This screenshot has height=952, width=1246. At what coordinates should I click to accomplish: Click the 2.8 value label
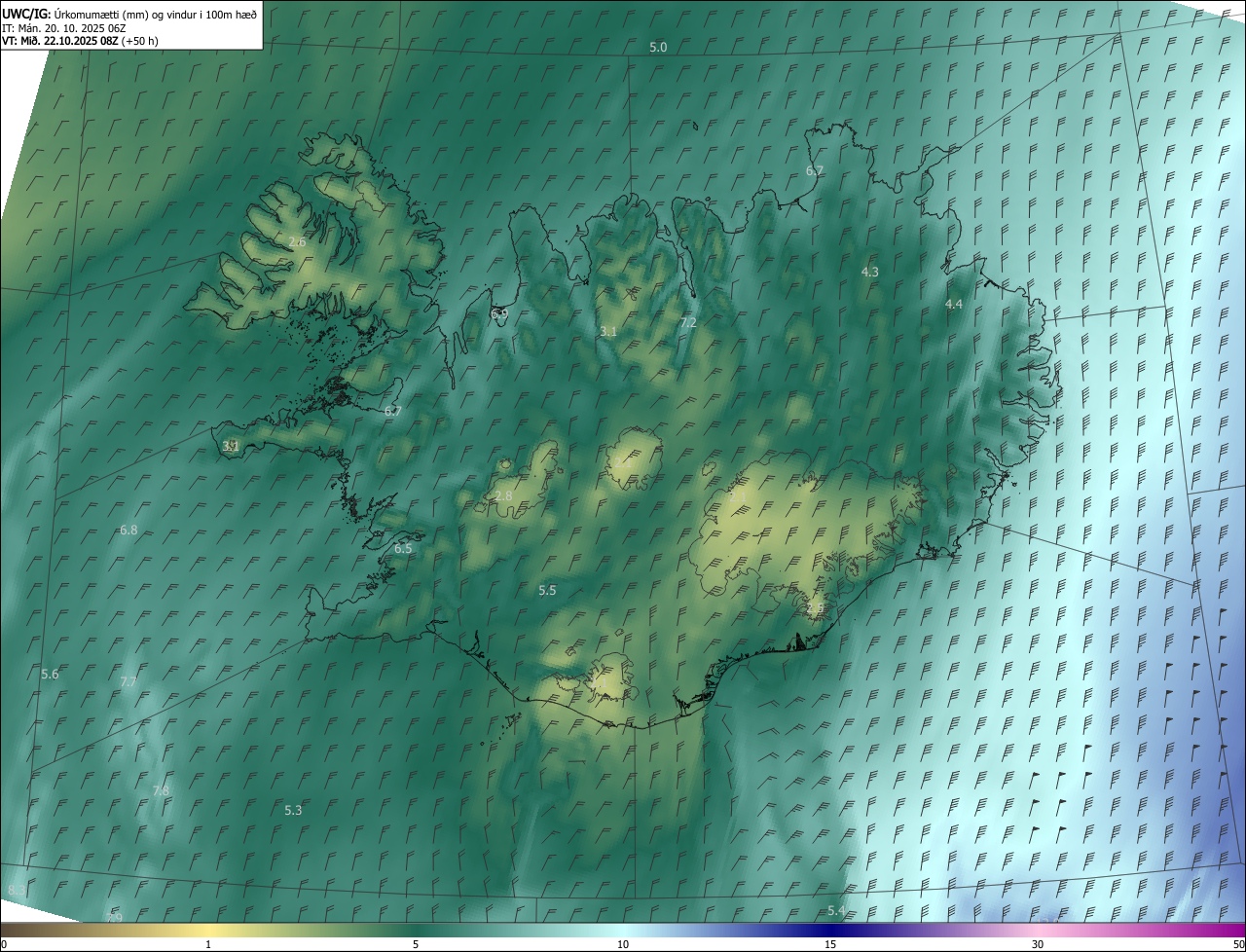(503, 496)
